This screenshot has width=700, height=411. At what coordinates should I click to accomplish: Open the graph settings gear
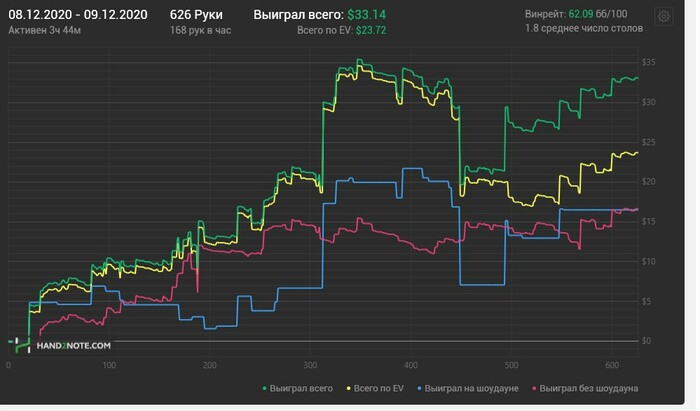pos(663,17)
